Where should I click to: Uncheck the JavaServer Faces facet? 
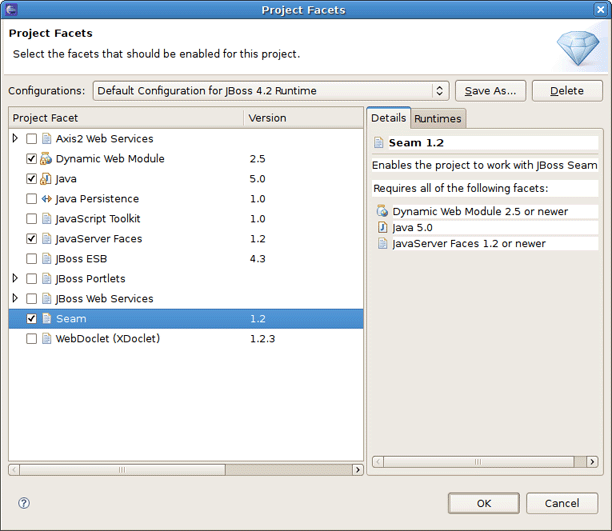pos(32,239)
